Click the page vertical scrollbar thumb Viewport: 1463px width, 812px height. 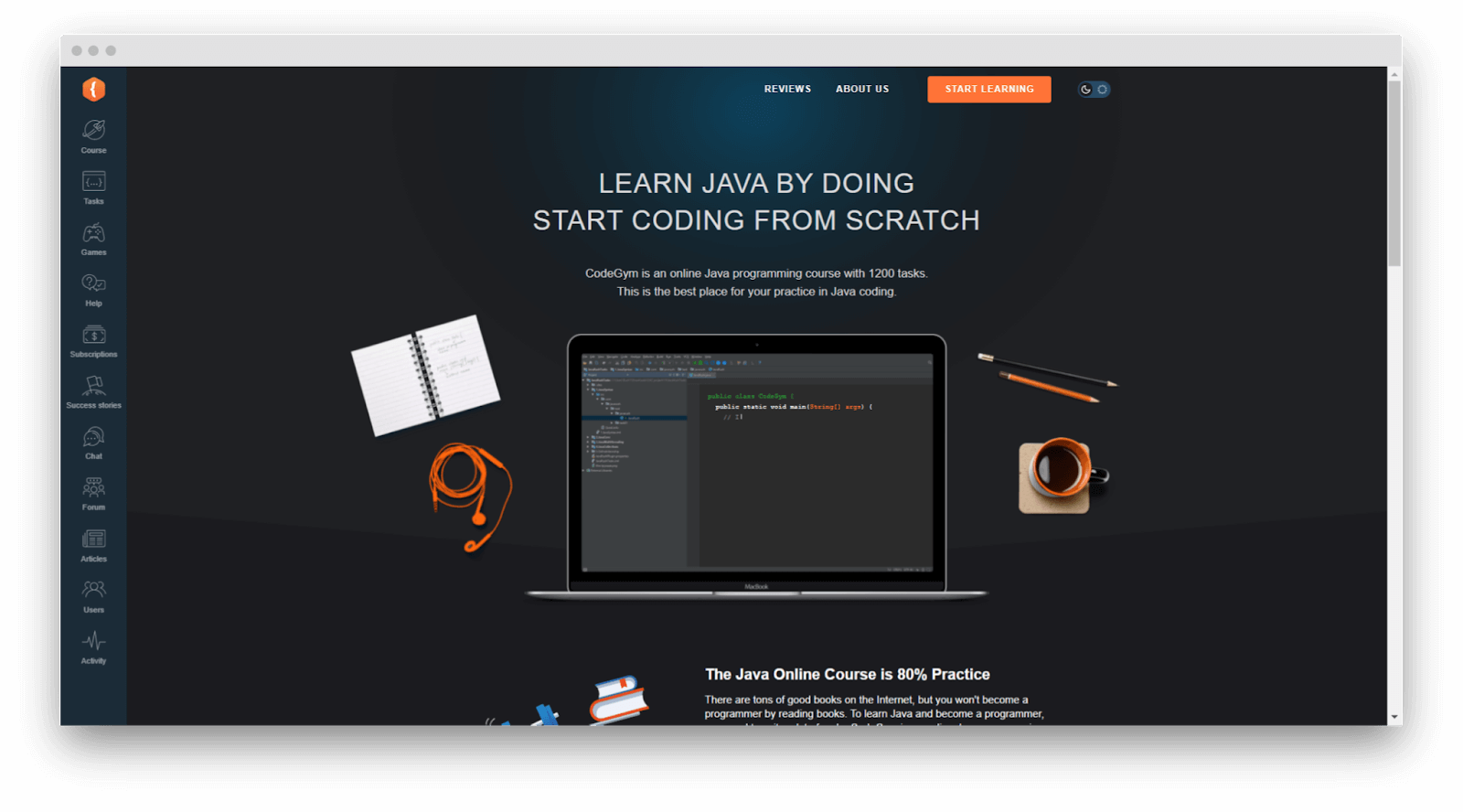point(1394,174)
